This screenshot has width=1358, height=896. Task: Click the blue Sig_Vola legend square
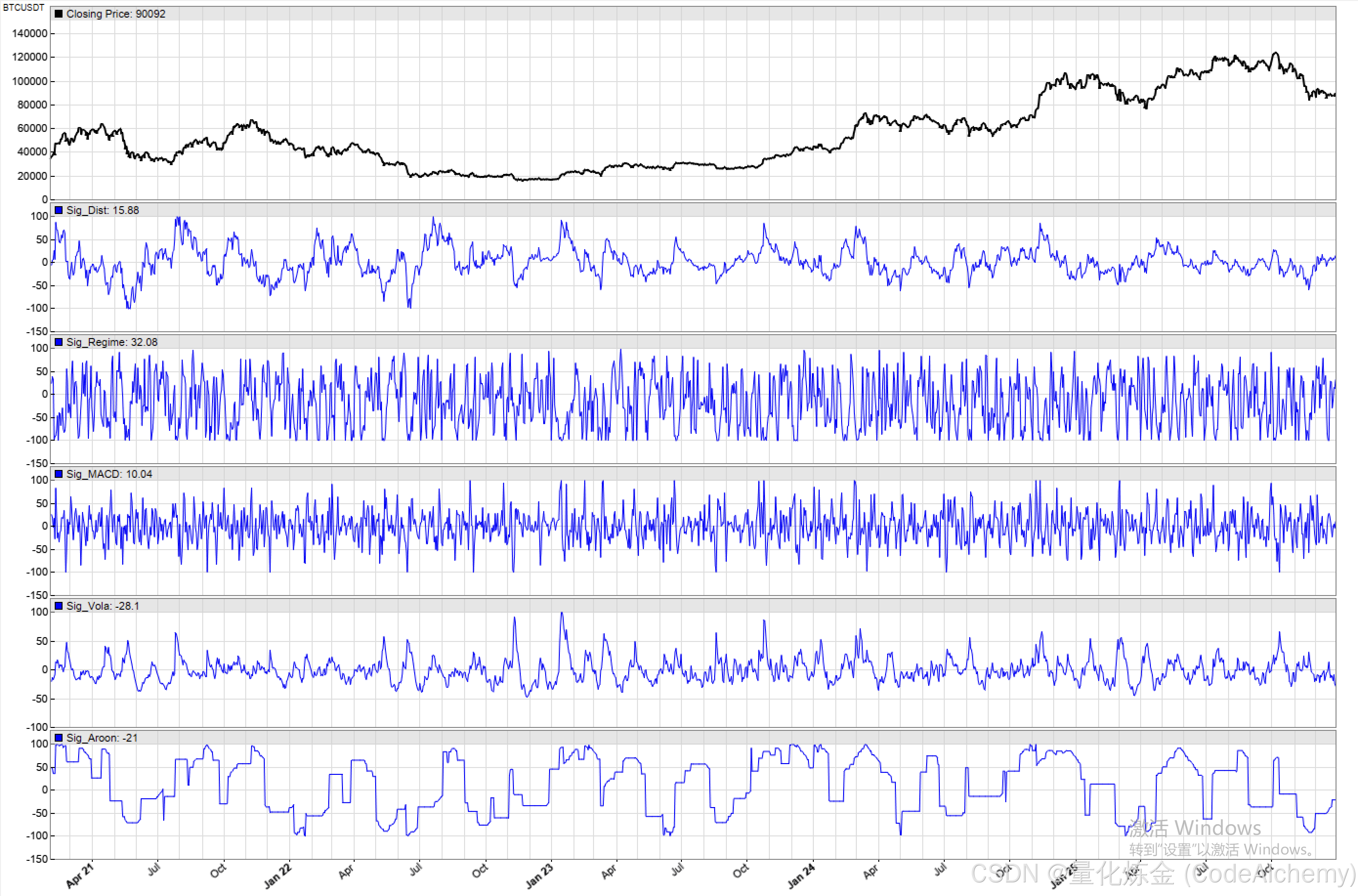(58, 606)
